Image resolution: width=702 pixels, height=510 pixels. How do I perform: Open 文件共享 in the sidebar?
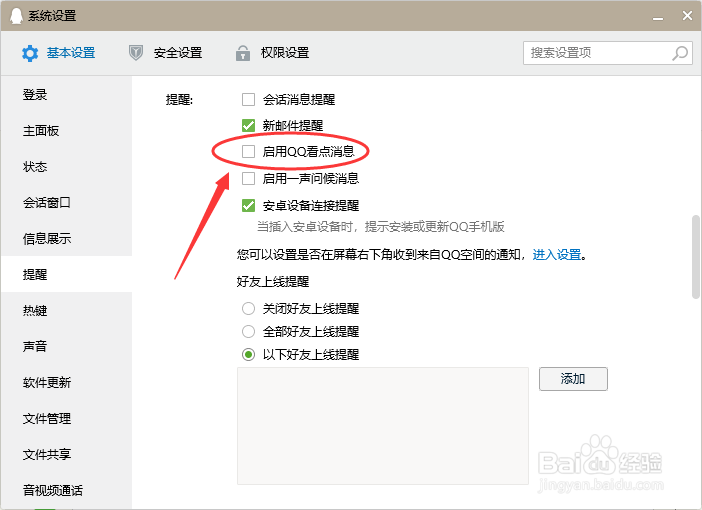(66, 454)
